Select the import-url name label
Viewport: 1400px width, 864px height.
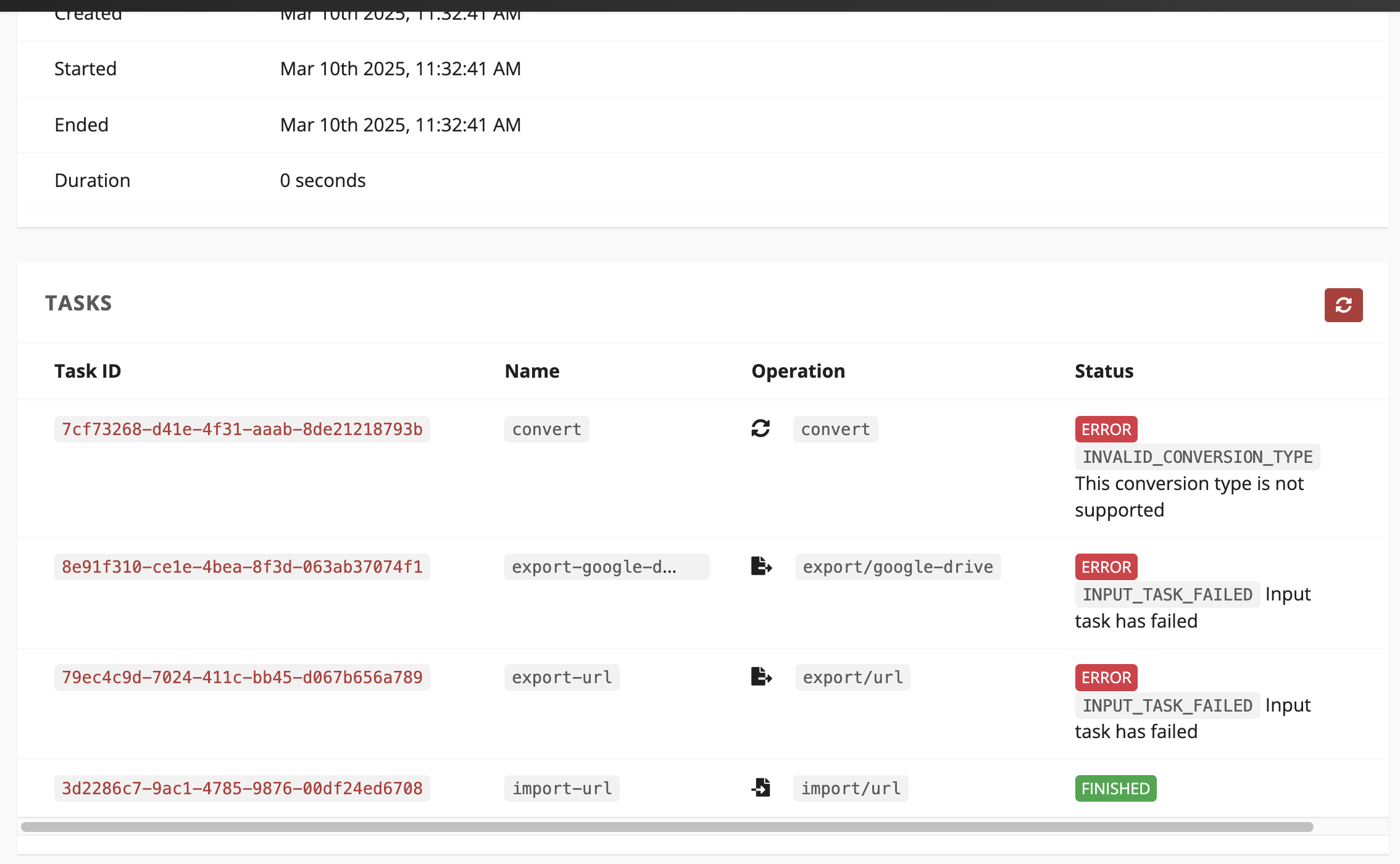(x=562, y=788)
